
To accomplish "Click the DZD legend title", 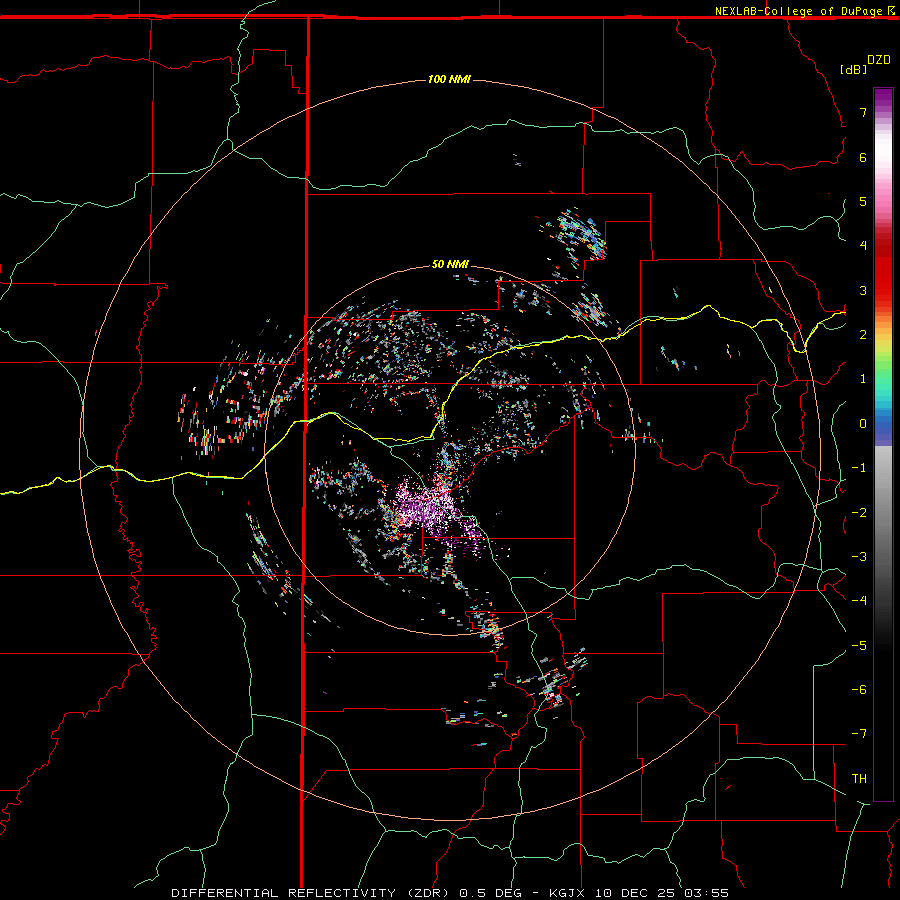I will 879,60.
